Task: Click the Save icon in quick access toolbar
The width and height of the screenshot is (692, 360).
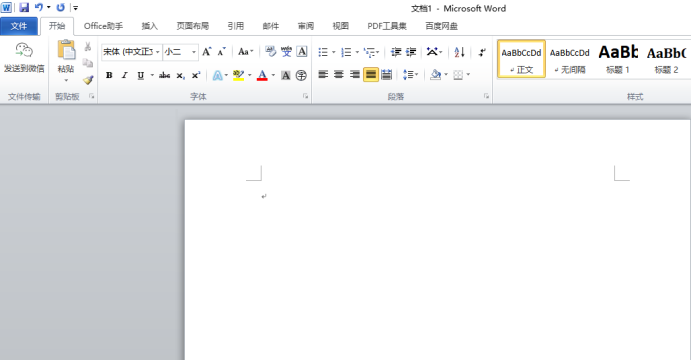Action: 24,8
